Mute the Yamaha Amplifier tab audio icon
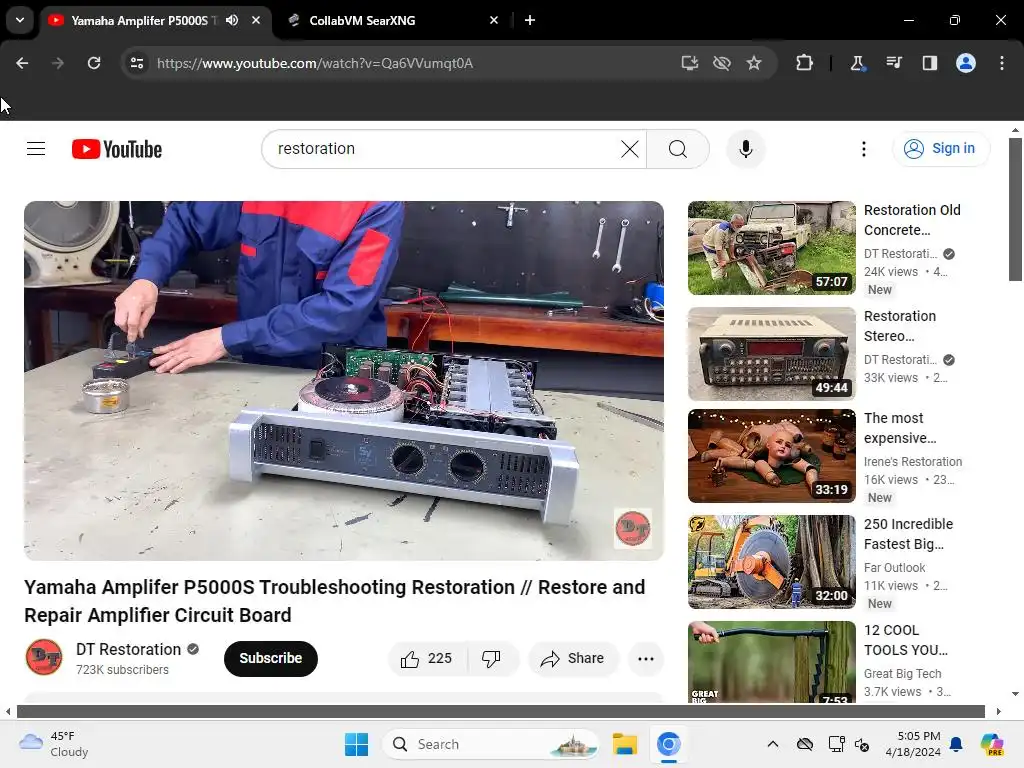The image size is (1024, 768). click(232, 20)
